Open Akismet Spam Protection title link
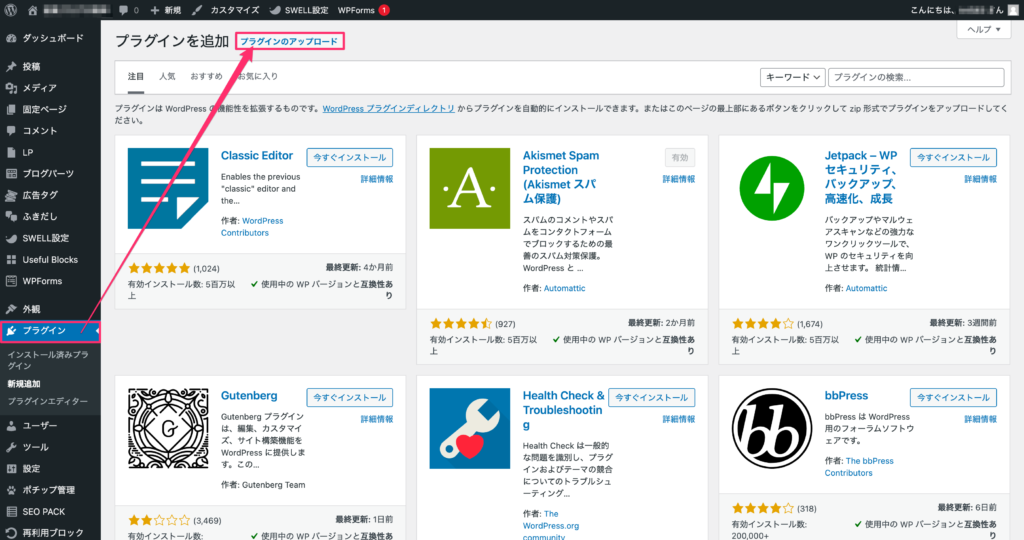Screen dimensions: 1024x540 coord(561,177)
